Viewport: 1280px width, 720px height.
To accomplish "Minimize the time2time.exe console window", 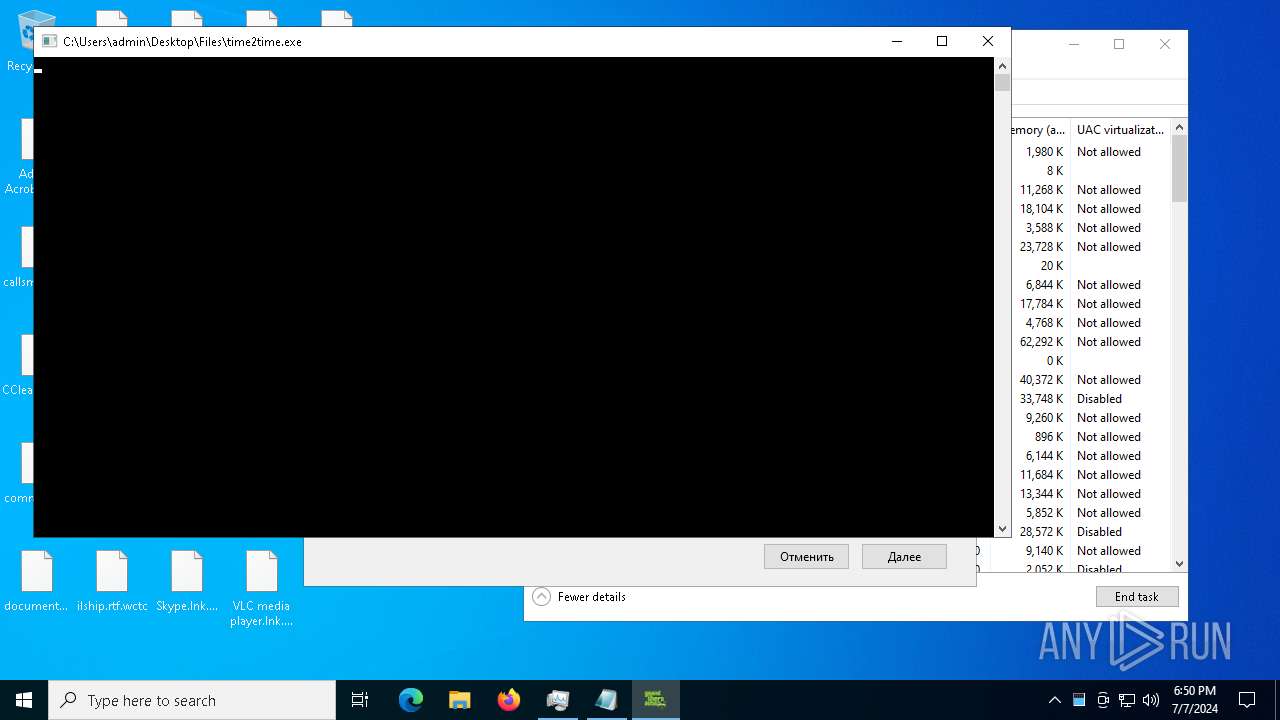I will tap(896, 41).
